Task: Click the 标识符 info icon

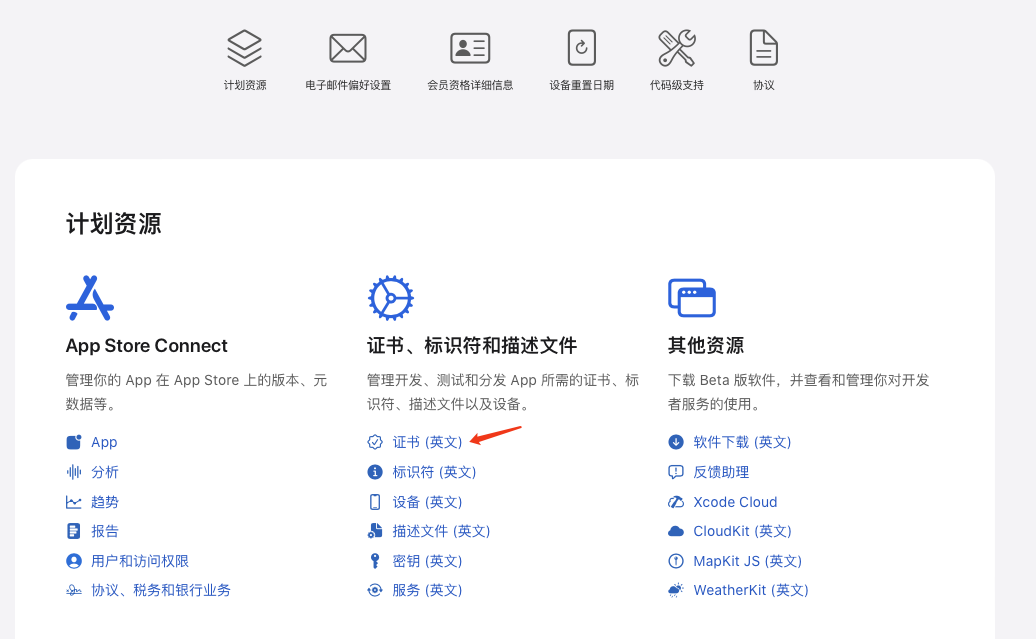Action: pos(375,472)
